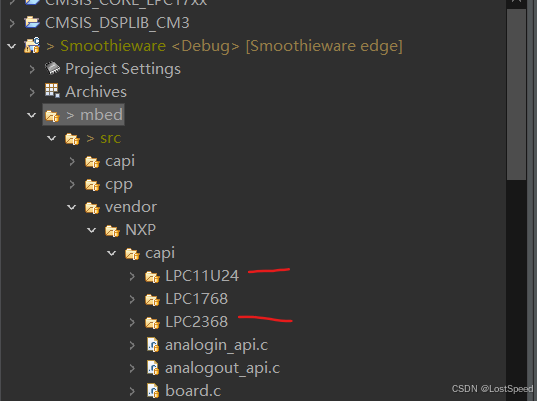
Task: Expand the Archives node
Action: click(x=32, y=92)
